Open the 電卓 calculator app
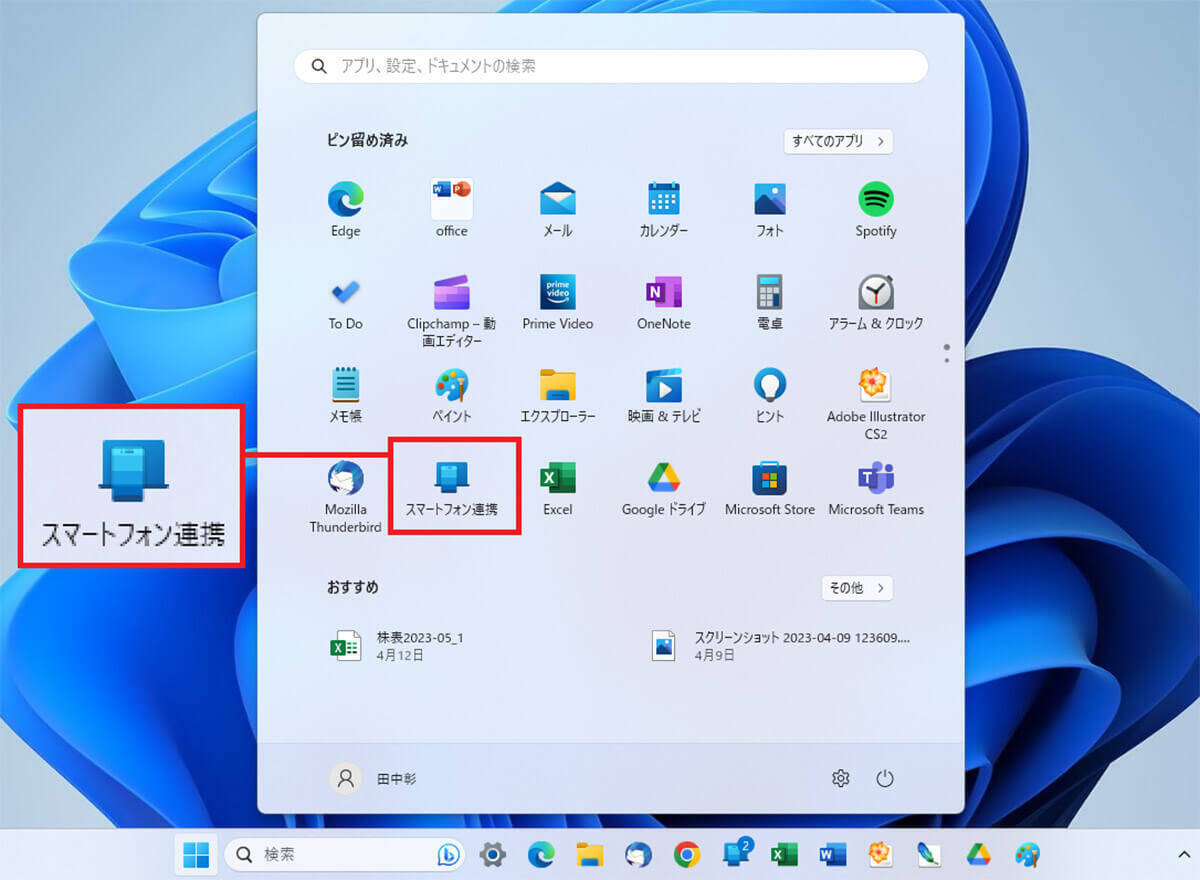This screenshot has width=1200, height=880. [x=770, y=302]
